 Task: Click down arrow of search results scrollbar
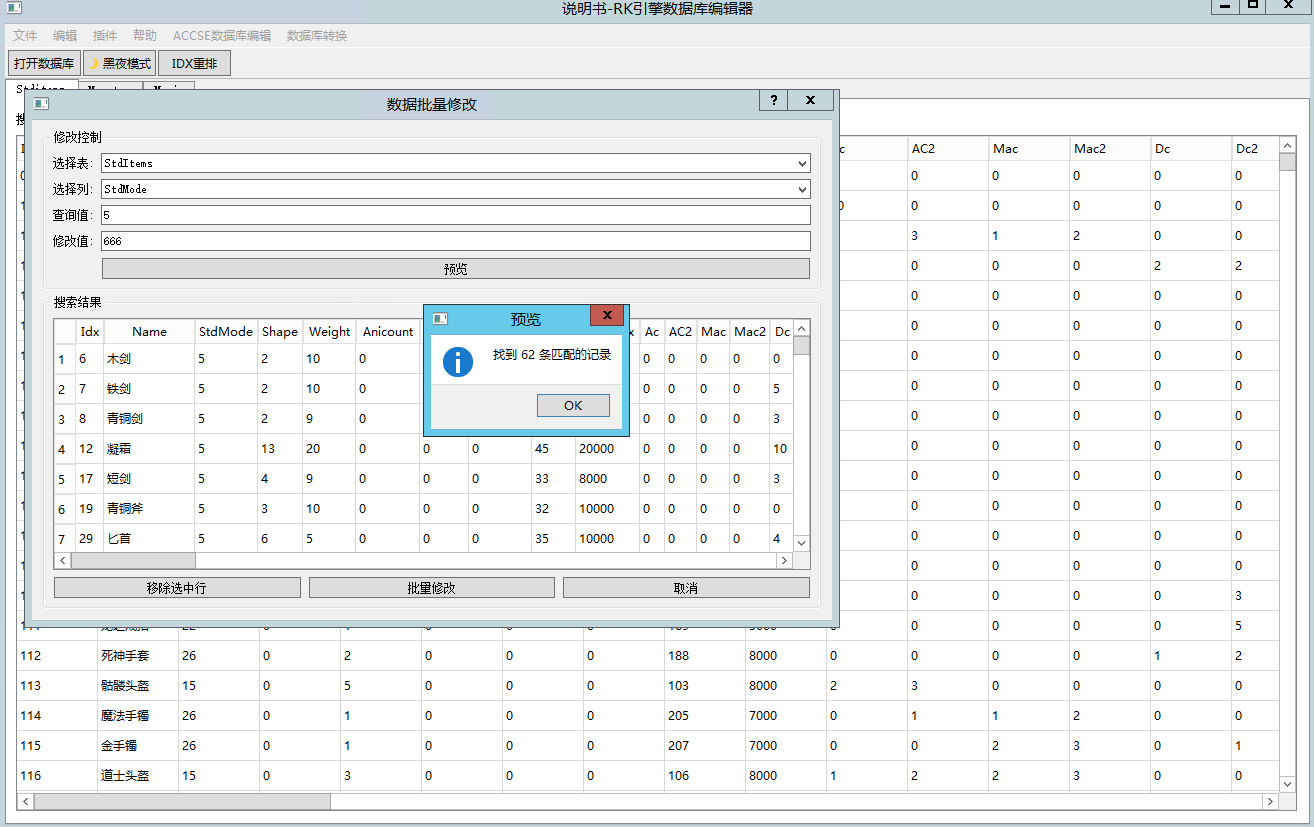(801, 542)
